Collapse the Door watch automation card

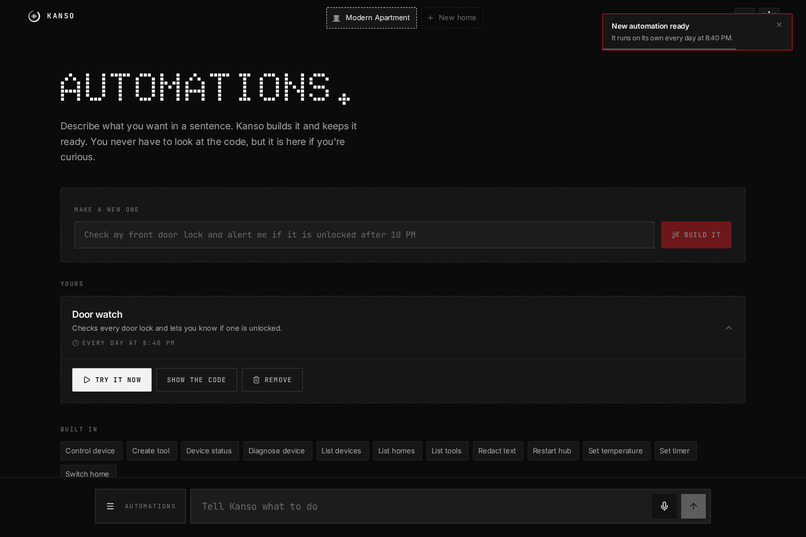pos(728,328)
